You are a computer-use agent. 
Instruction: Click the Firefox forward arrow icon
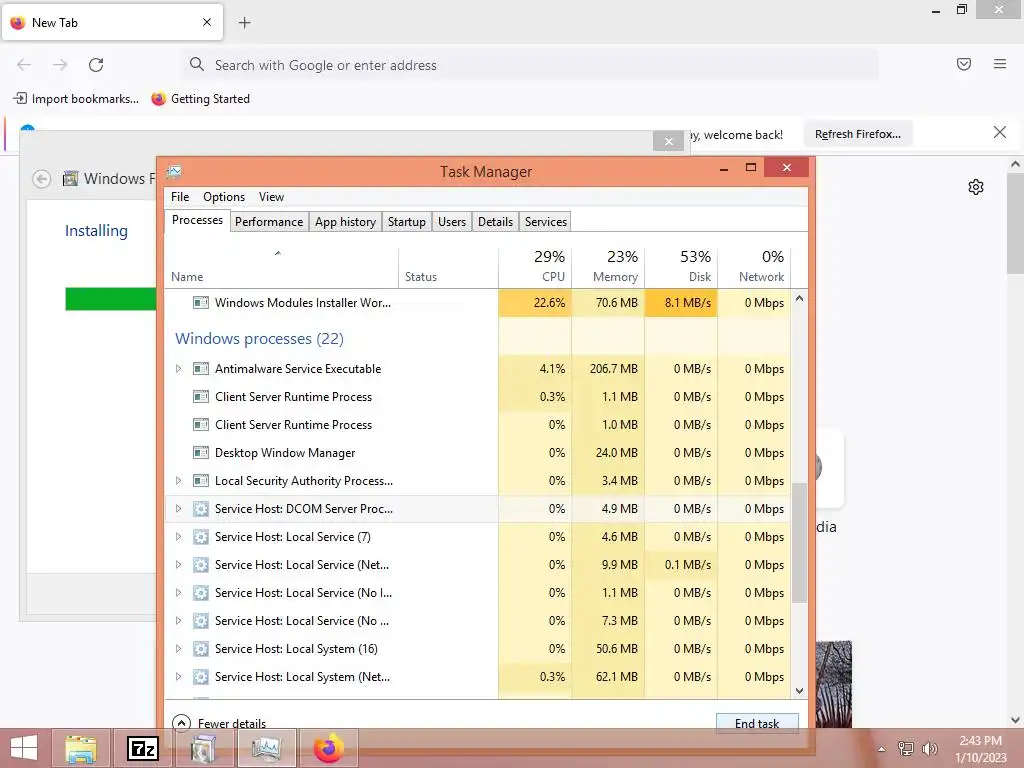[x=60, y=65]
